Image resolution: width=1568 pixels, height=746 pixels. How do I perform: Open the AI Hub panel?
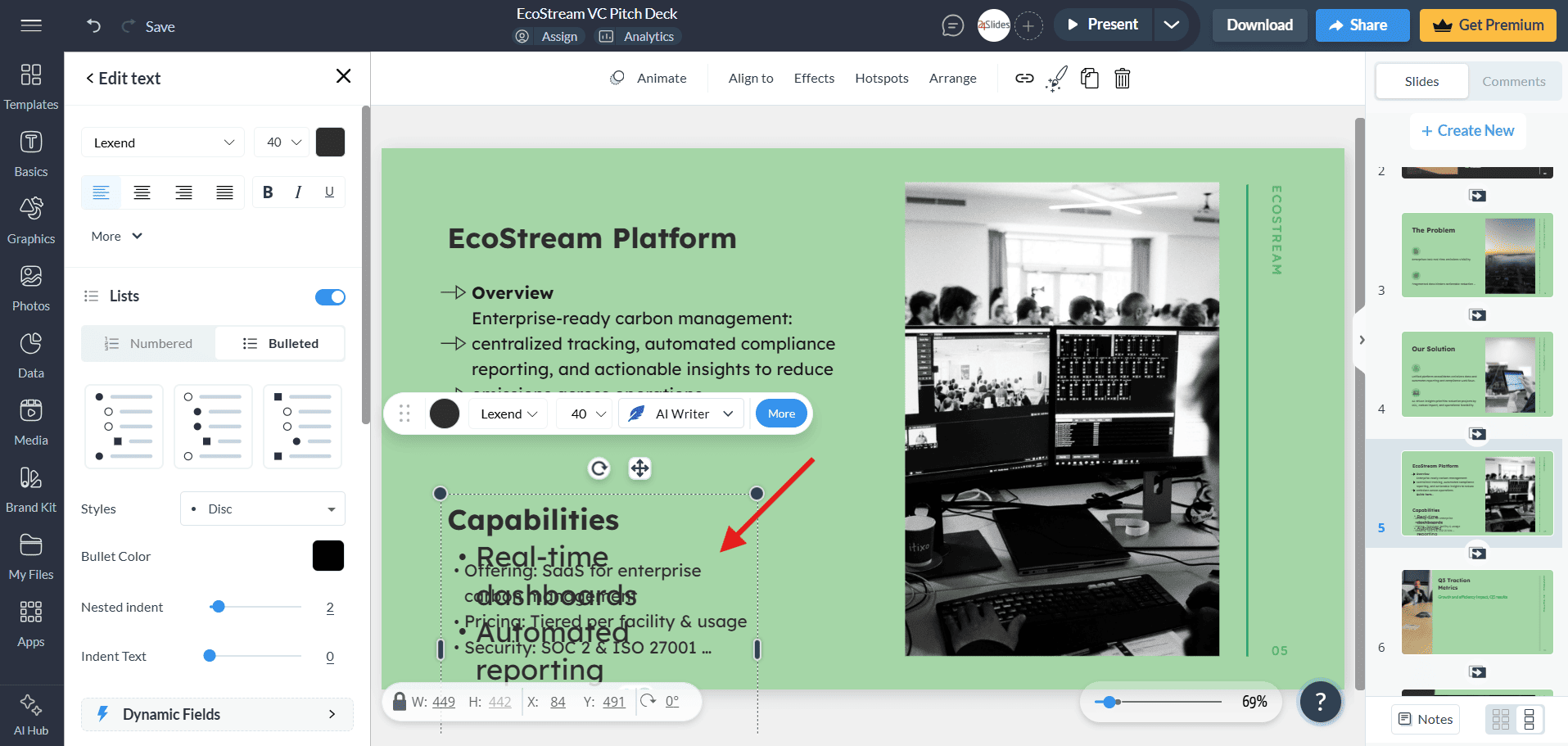click(x=31, y=715)
